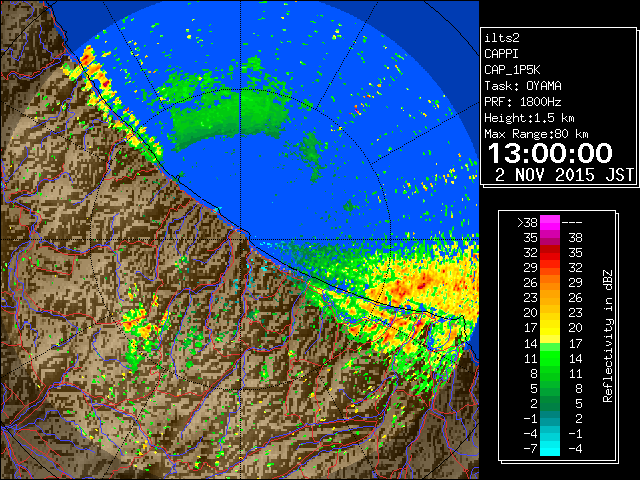Click the '2 NOV 2015 JST' date
Screen dimensions: 640x480
(564, 175)
